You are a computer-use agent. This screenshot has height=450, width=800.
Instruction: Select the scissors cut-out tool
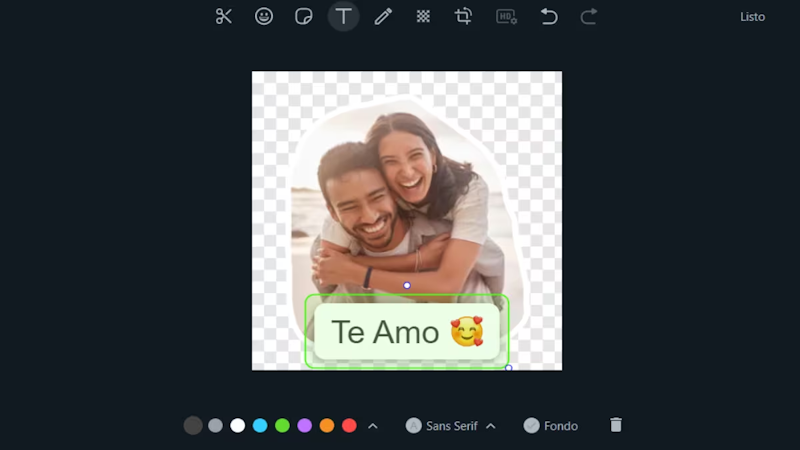[223, 16]
